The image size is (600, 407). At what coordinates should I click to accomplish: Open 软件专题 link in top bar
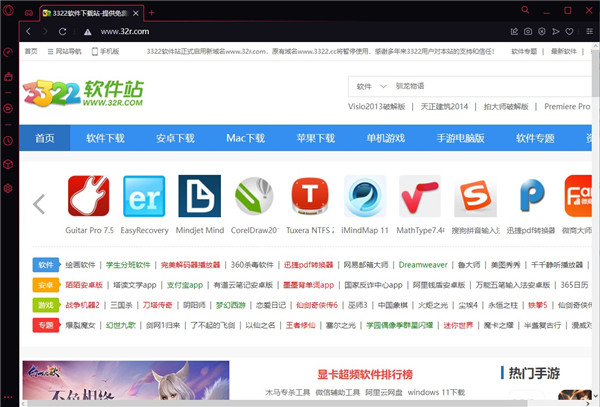pyautogui.click(x=524, y=51)
